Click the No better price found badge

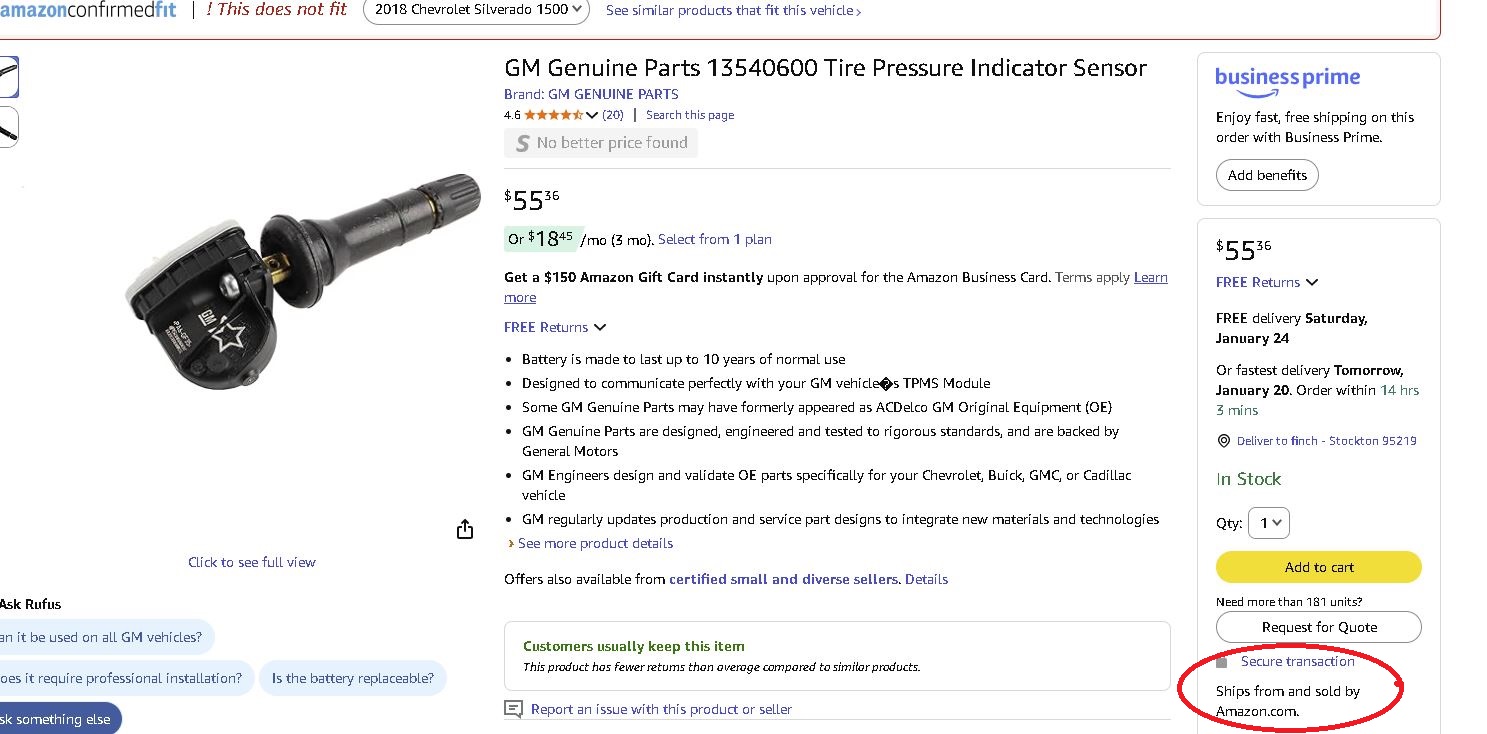point(601,143)
